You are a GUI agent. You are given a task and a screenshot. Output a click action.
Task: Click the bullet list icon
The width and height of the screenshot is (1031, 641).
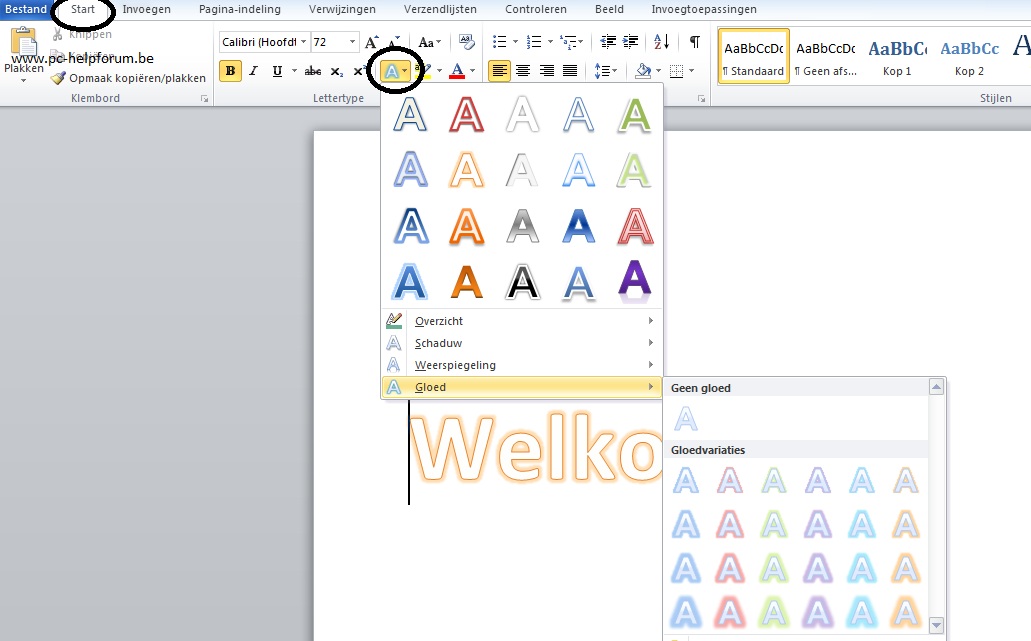[499, 42]
